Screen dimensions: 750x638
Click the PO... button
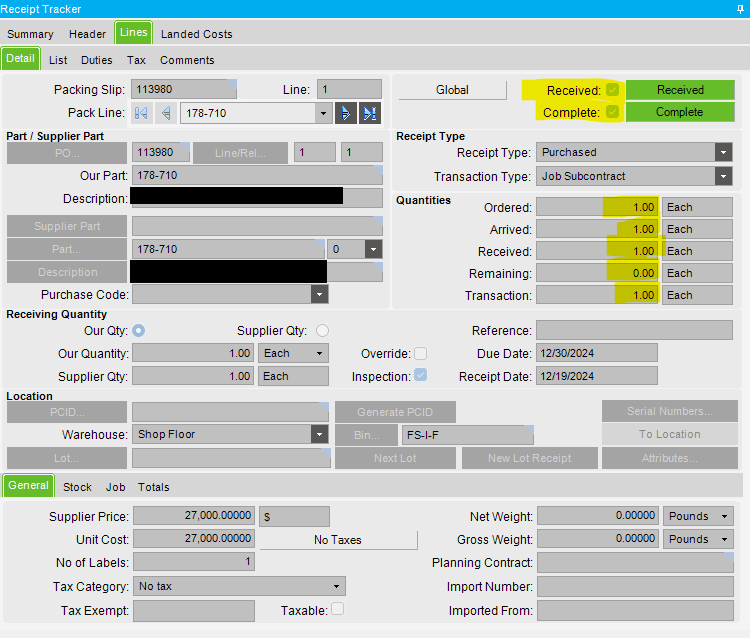(67, 153)
